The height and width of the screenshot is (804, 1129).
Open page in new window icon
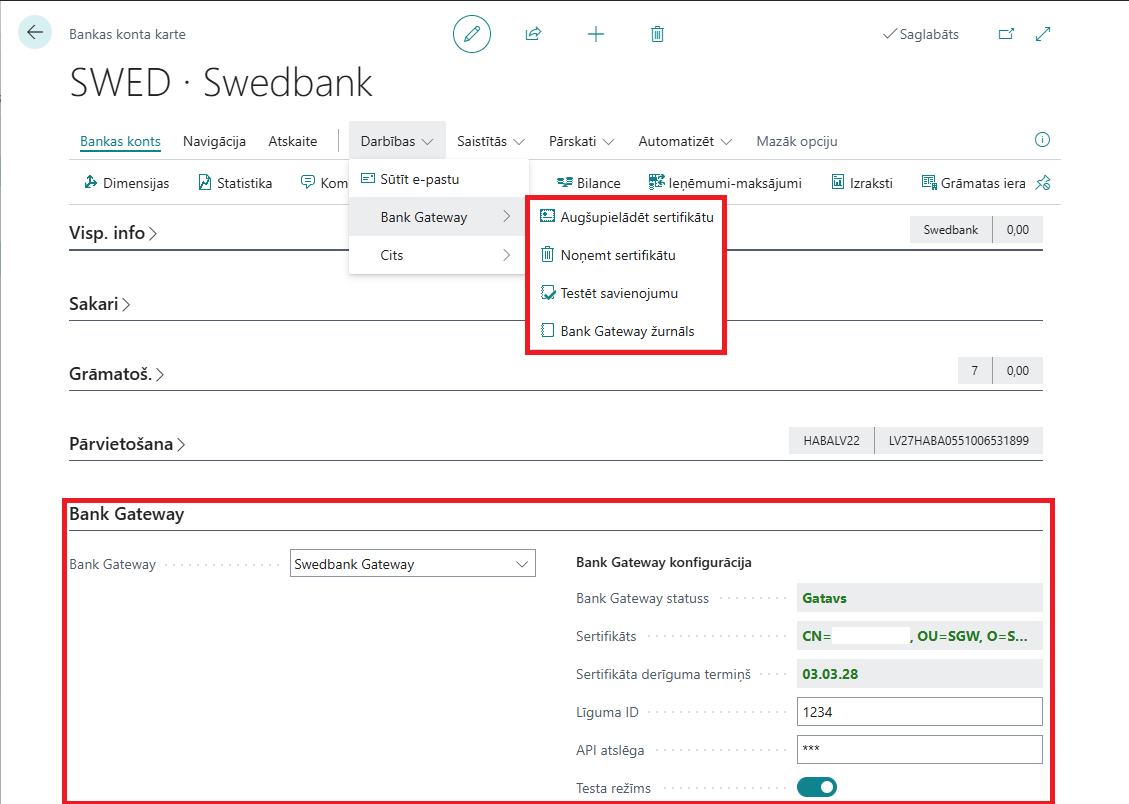pyautogui.click(x=1006, y=34)
